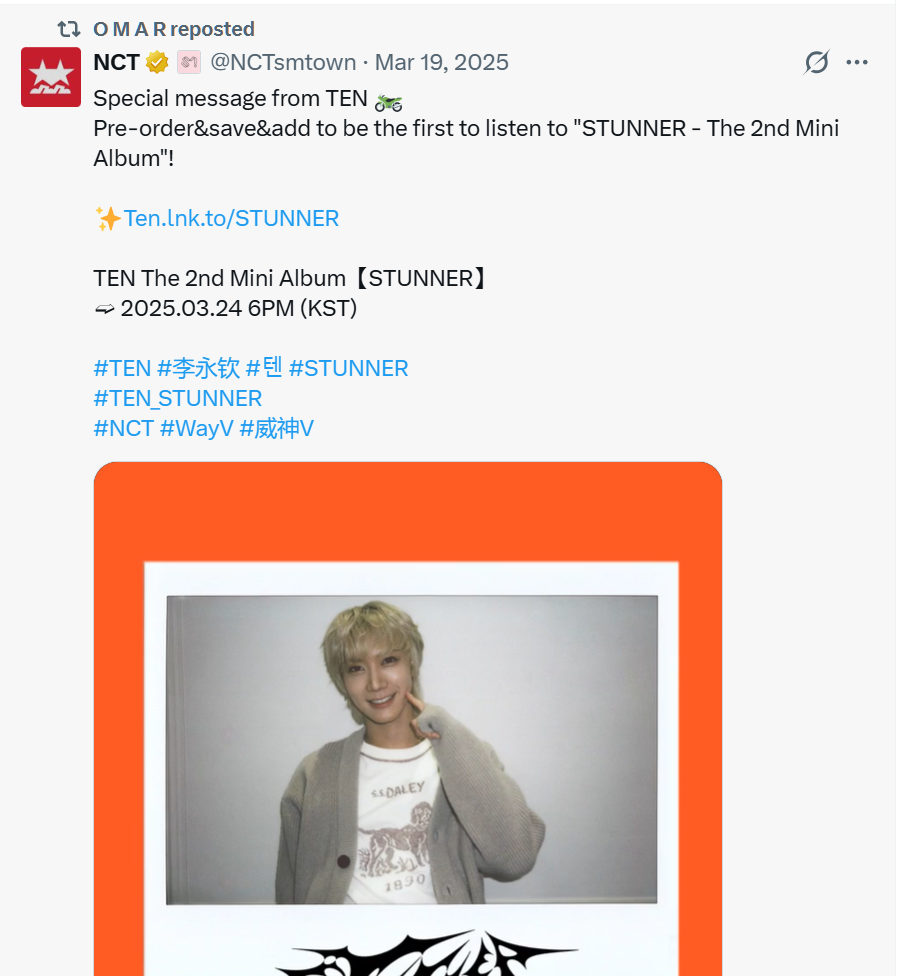Open the #TEN_STUNNER hashtag

178,398
